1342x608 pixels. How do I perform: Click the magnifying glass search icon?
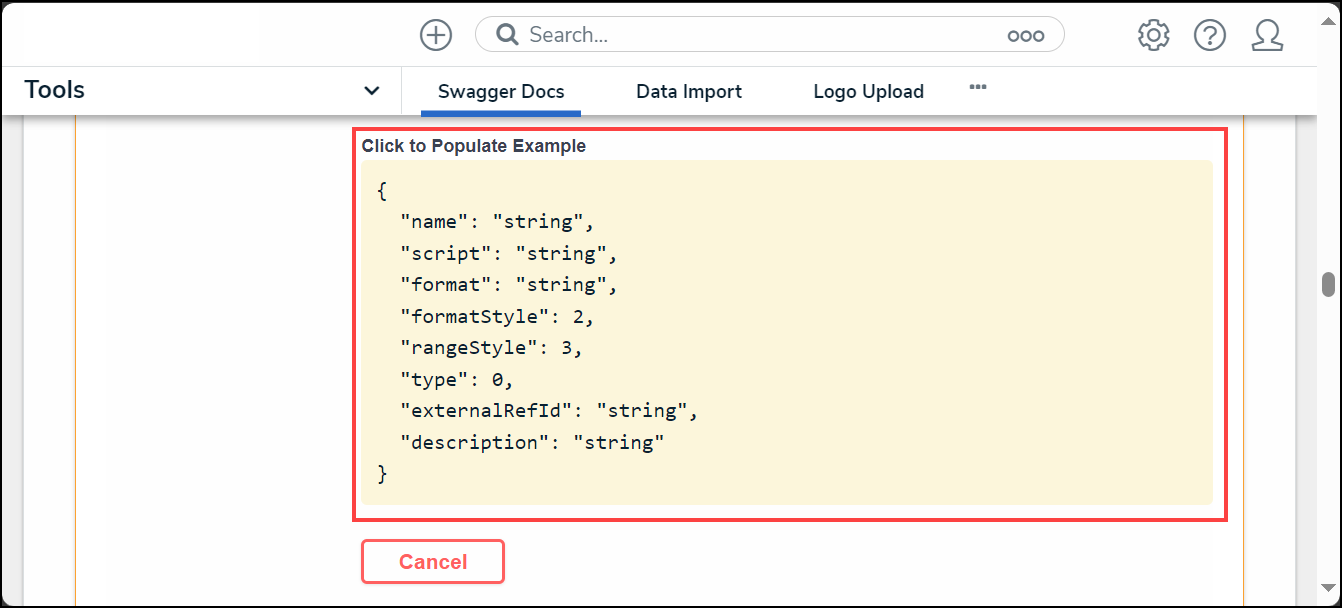click(x=507, y=35)
